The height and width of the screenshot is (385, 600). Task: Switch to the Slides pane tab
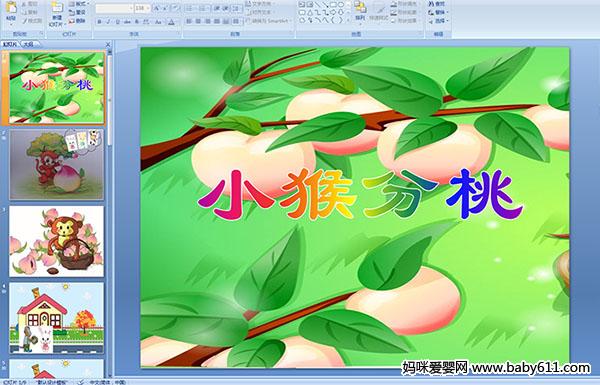point(10,44)
